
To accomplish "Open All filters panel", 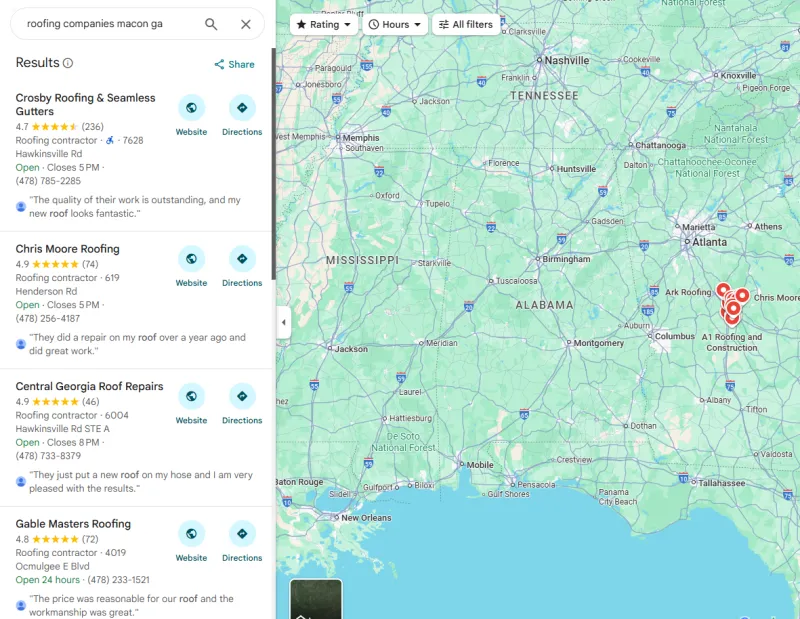I will [x=466, y=24].
